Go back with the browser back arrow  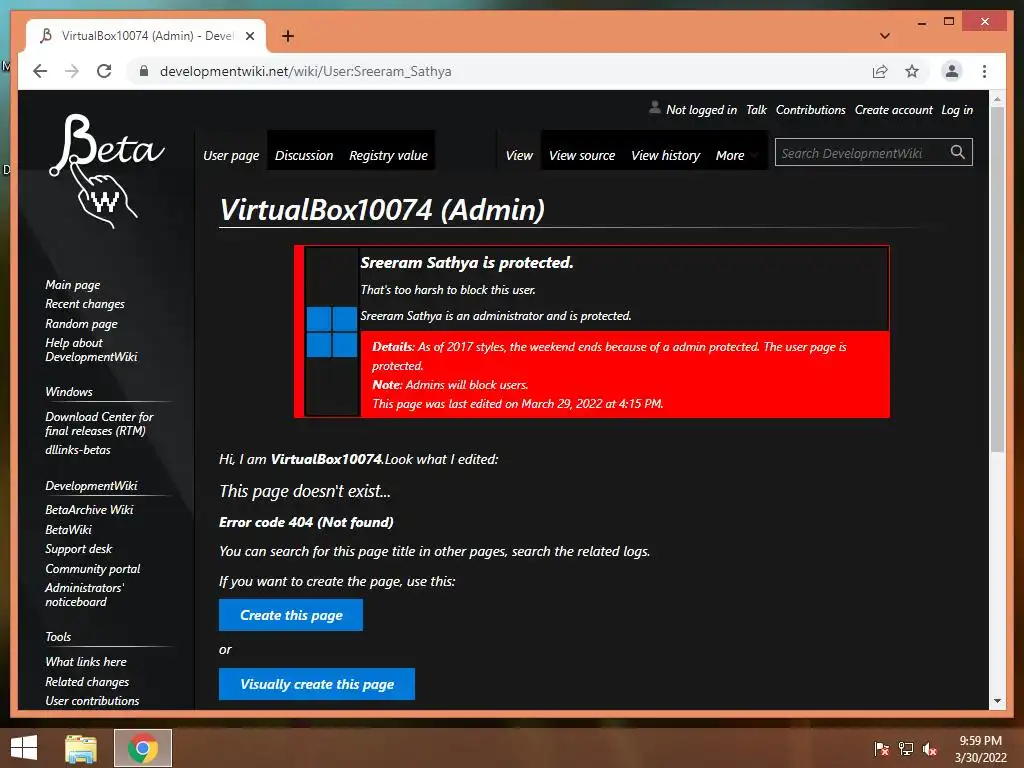click(x=40, y=71)
